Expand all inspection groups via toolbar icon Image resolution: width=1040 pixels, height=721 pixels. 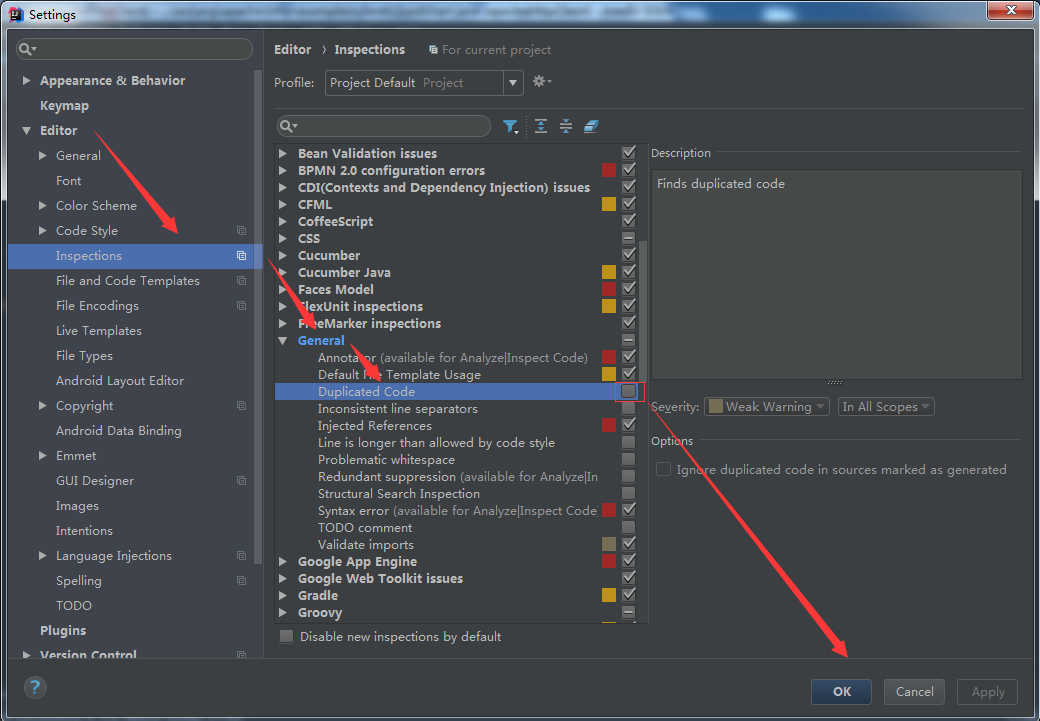pos(540,126)
